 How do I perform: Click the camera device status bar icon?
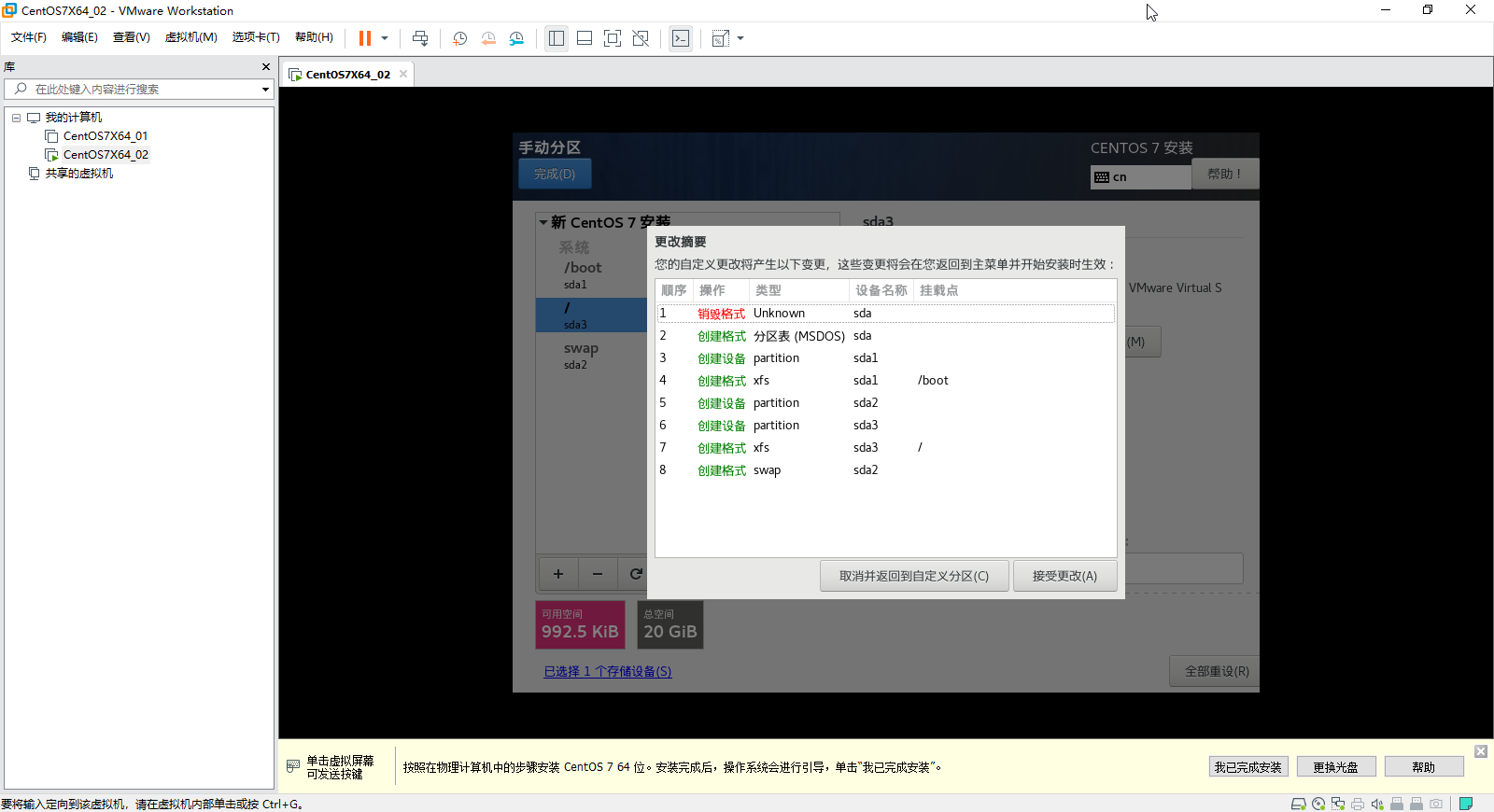pos(1436,804)
